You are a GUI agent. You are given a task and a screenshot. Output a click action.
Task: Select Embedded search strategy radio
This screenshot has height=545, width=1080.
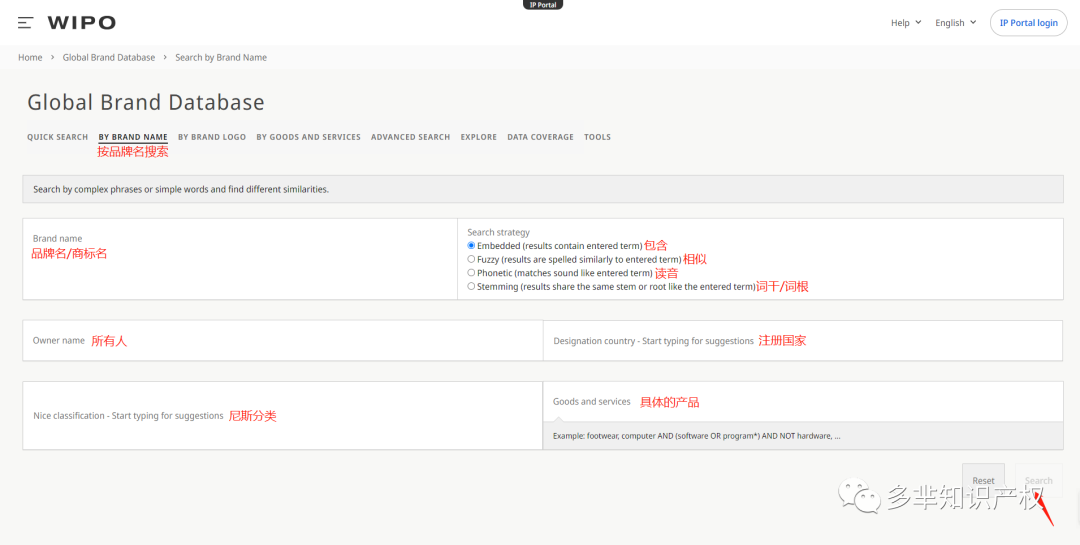pos(471,245)
